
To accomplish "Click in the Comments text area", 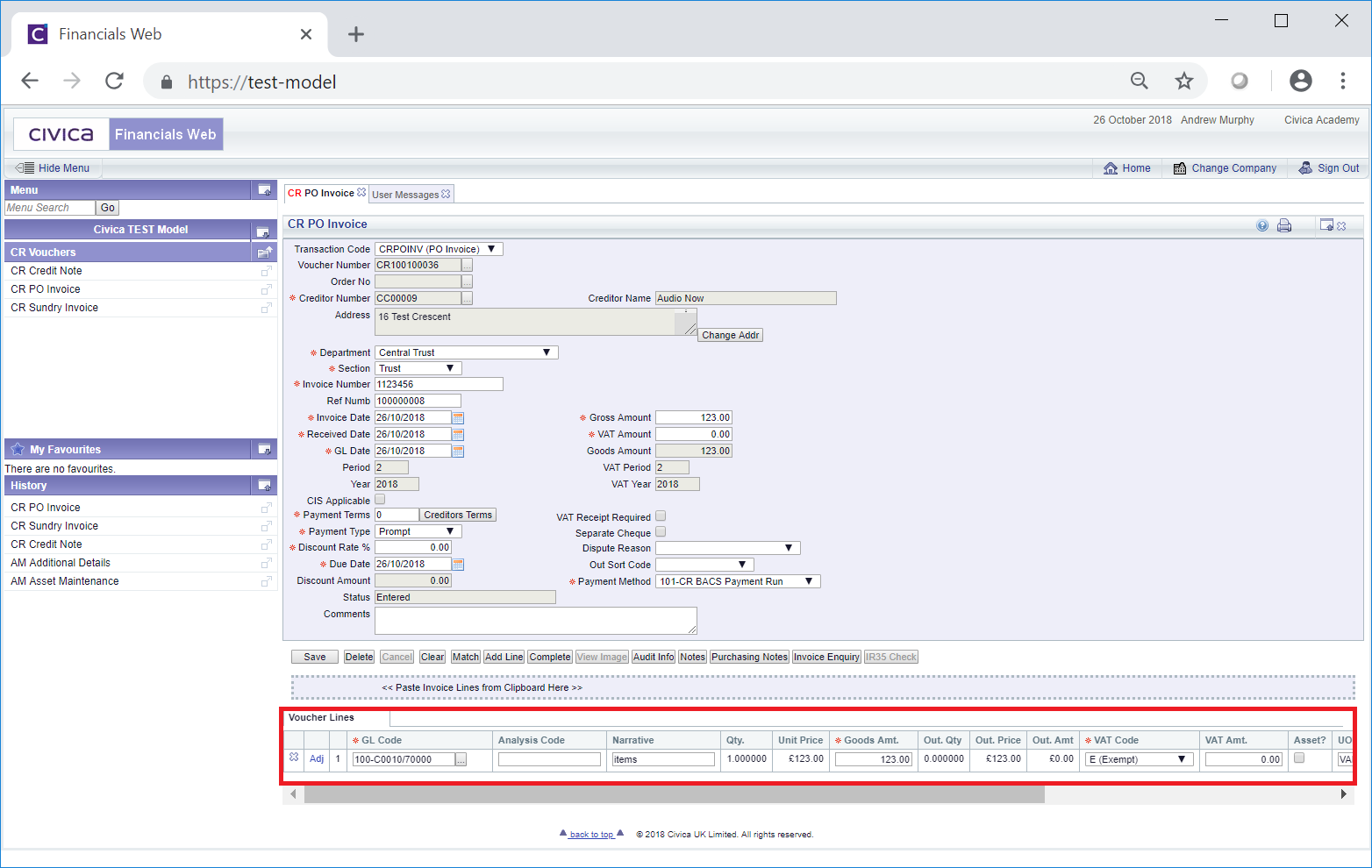I will tap(536, 621).
